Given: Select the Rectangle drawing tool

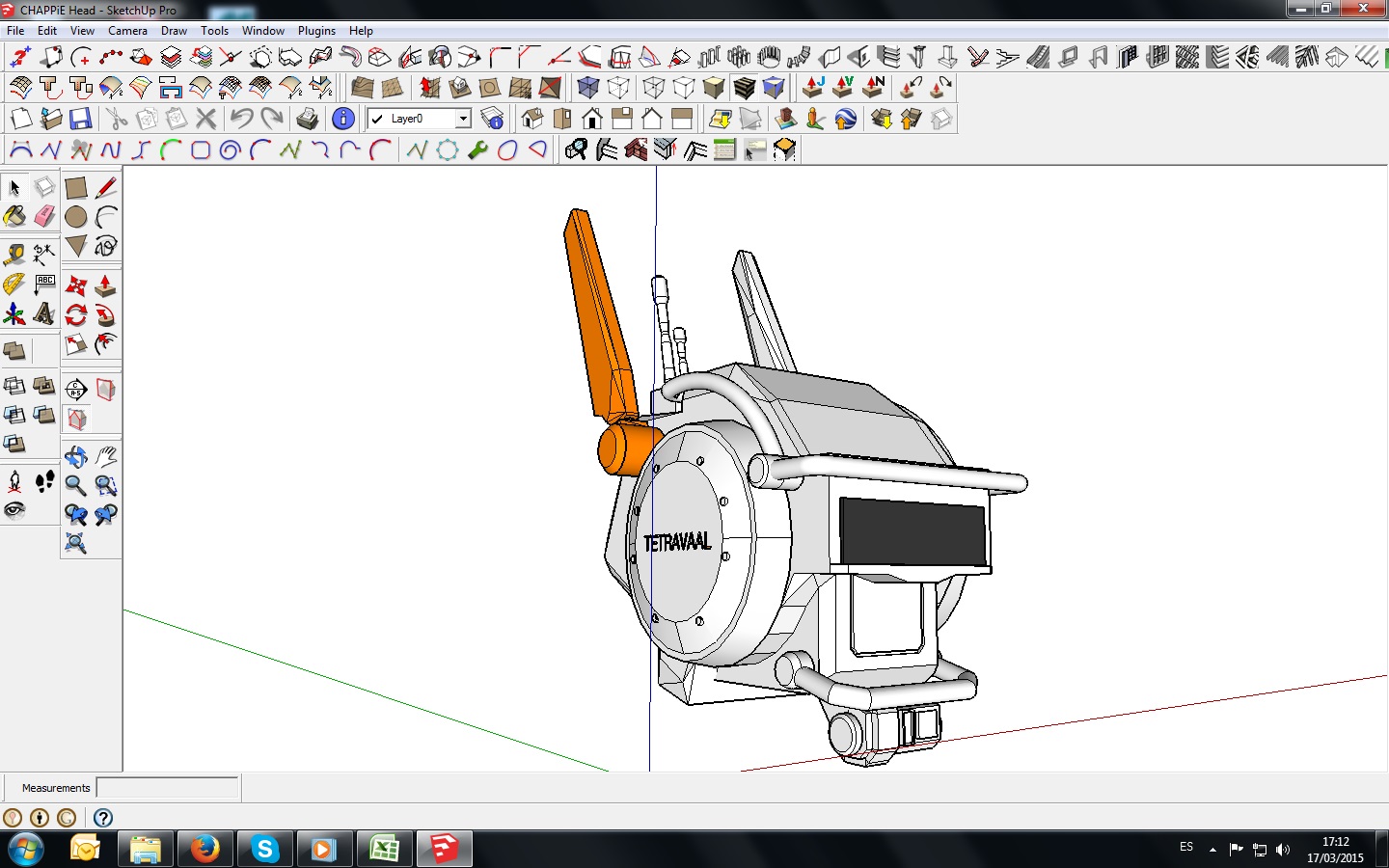Looking at the screenshot, I should (76, 187).
